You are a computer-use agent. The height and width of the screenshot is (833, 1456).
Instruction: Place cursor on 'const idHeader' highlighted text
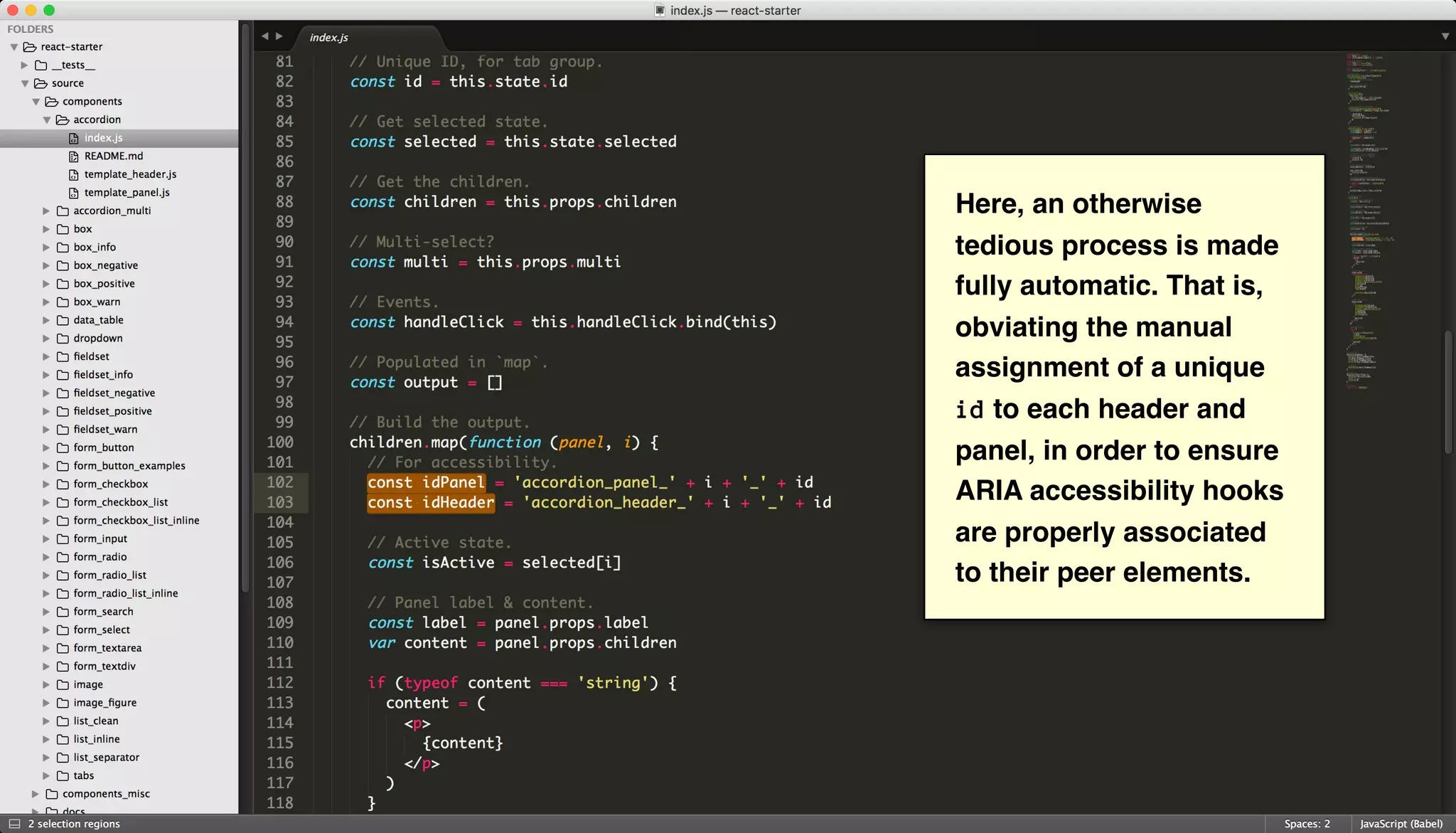[431, 502]
